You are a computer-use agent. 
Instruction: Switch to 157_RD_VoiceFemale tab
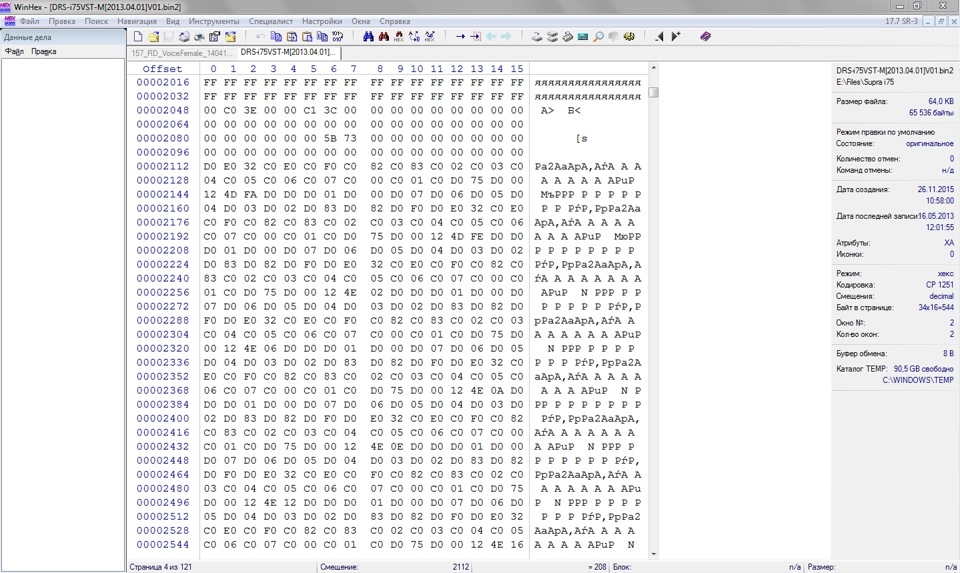pos(182,53)
